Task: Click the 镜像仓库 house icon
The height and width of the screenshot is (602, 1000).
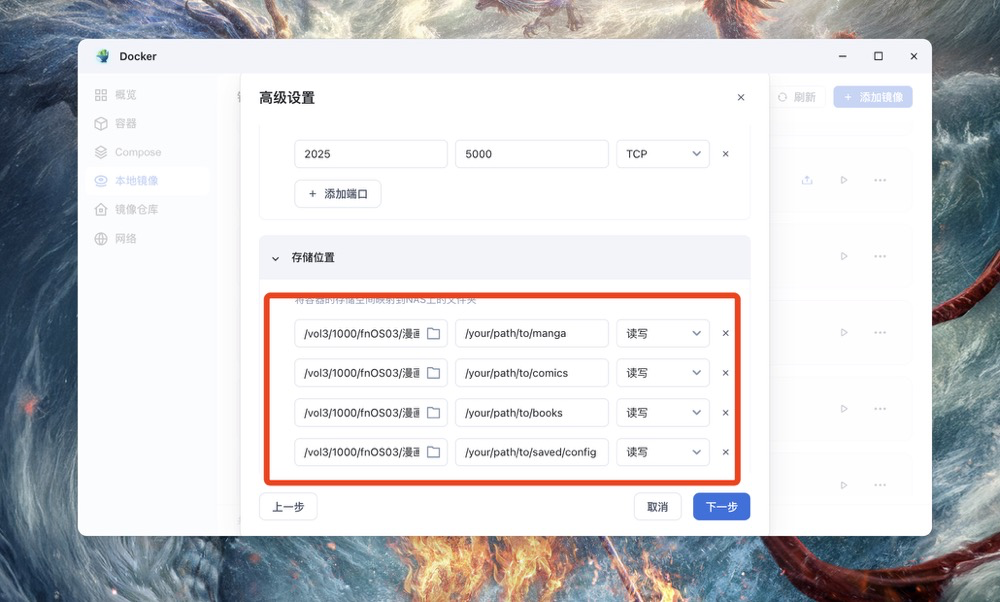Action: [x=101, y=210]
